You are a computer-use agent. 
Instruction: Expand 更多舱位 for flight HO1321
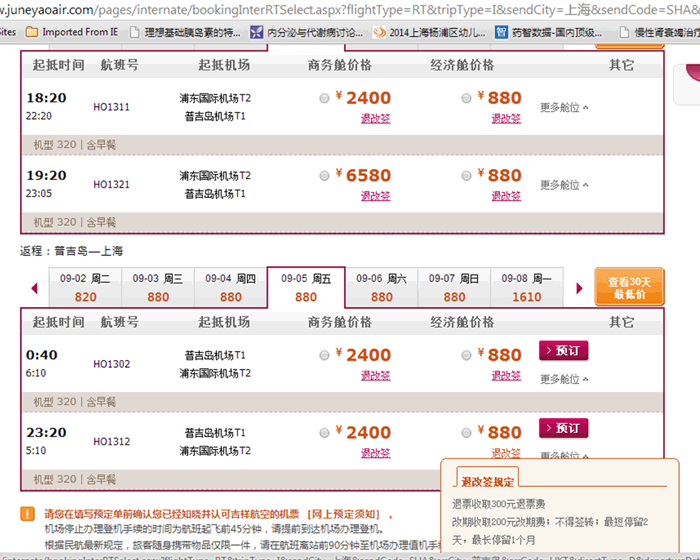[x=564, y=185]
